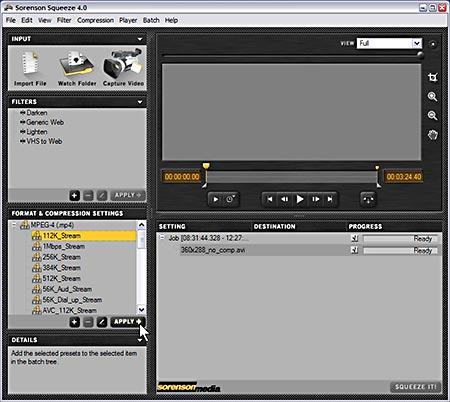Click preset list scrollbar down arrow
This screenshot has height=402, width=450.
141,310
